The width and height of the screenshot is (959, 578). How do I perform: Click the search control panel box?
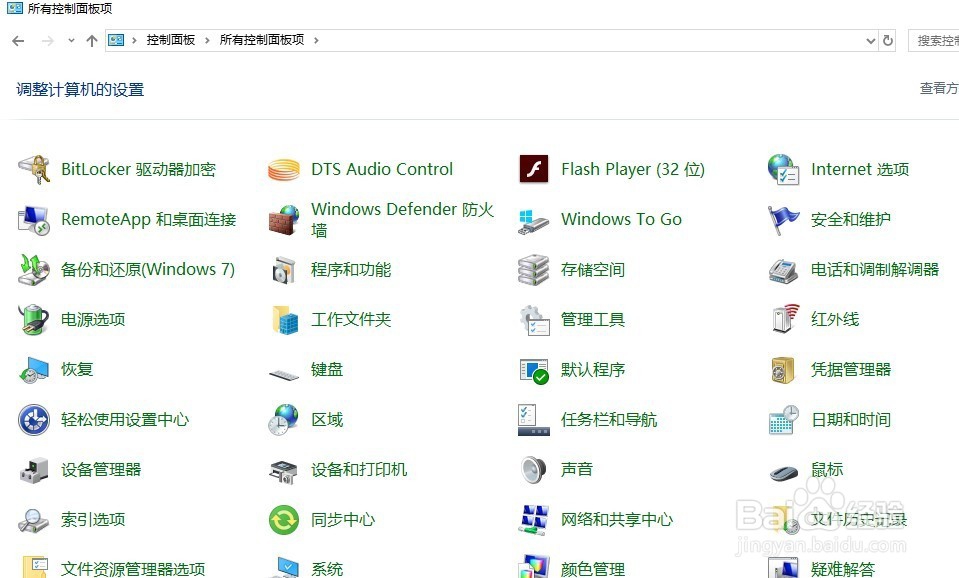[934, 41]
